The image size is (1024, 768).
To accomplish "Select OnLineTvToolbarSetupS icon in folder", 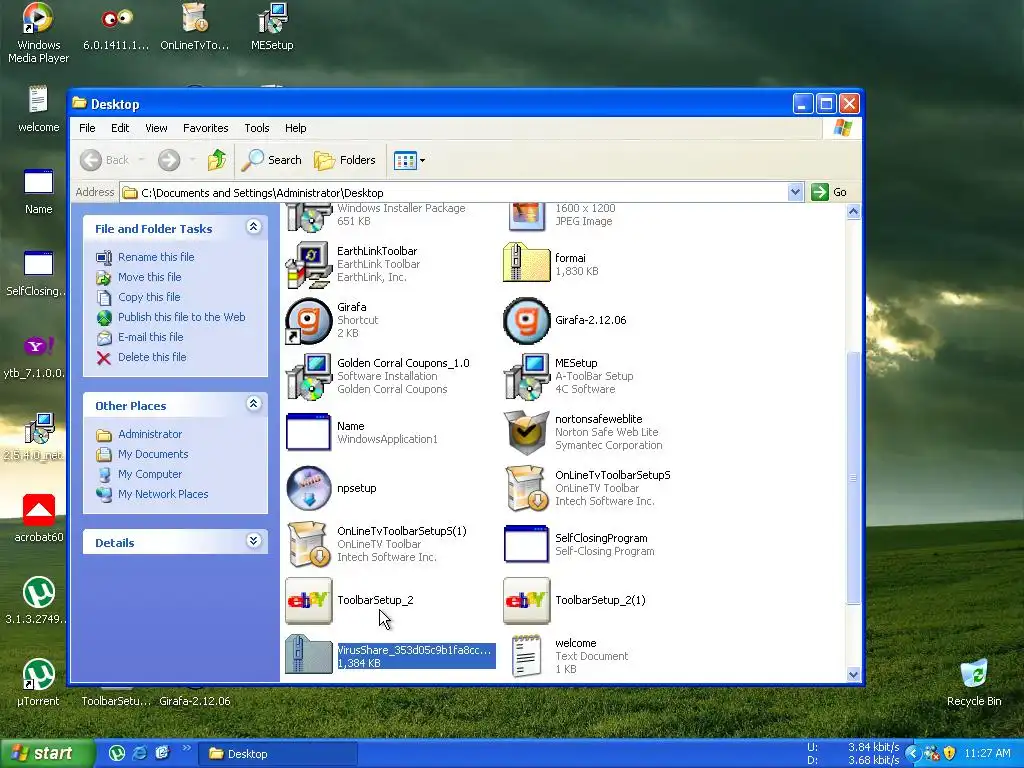I will pos(527,488).
